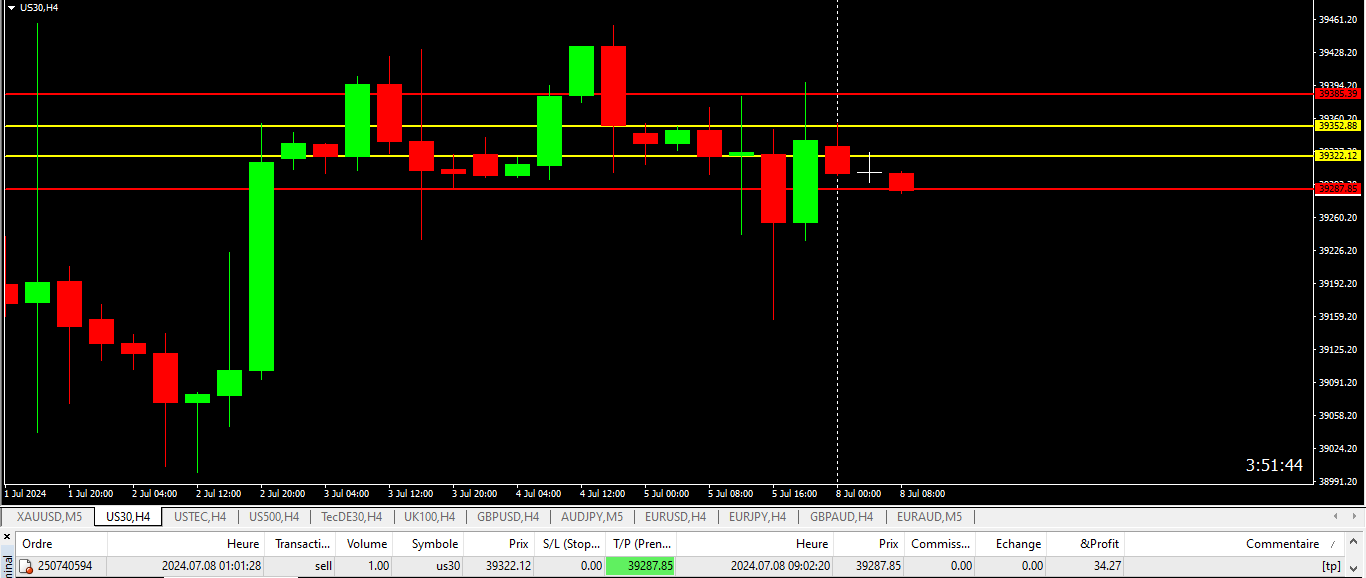The width and height of the screenshot is (1366, 578).
Task: Sort by the S/L column header
Action: [570, 544]
